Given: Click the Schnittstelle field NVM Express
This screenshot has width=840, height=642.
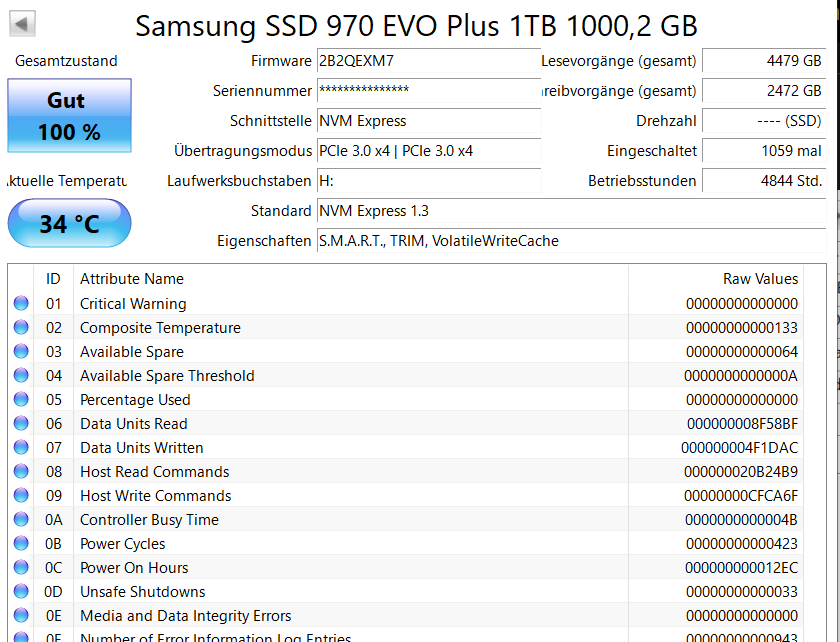Looking at the screenshot, I should point(429,121).
